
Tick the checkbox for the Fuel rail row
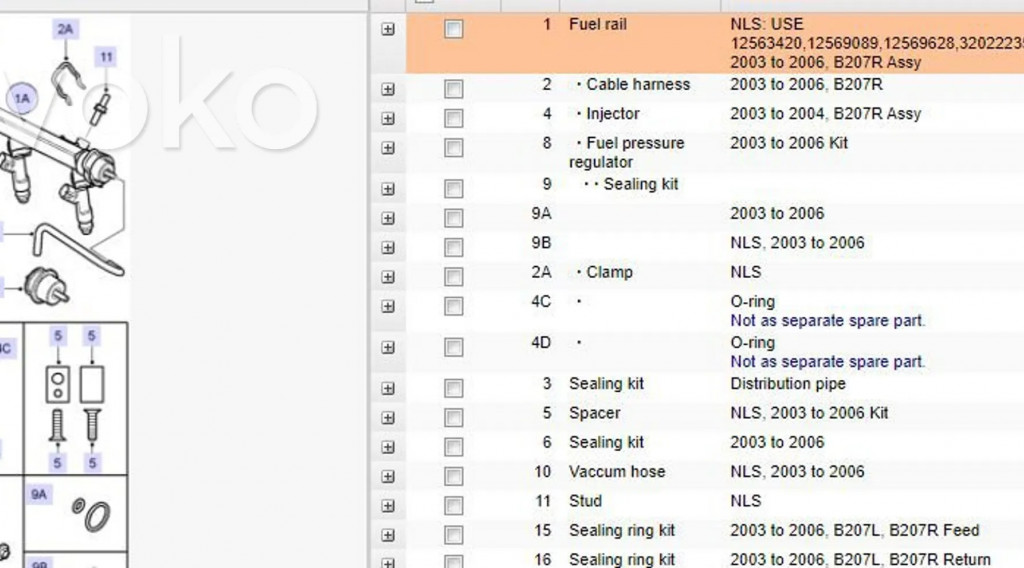point(454,29)
